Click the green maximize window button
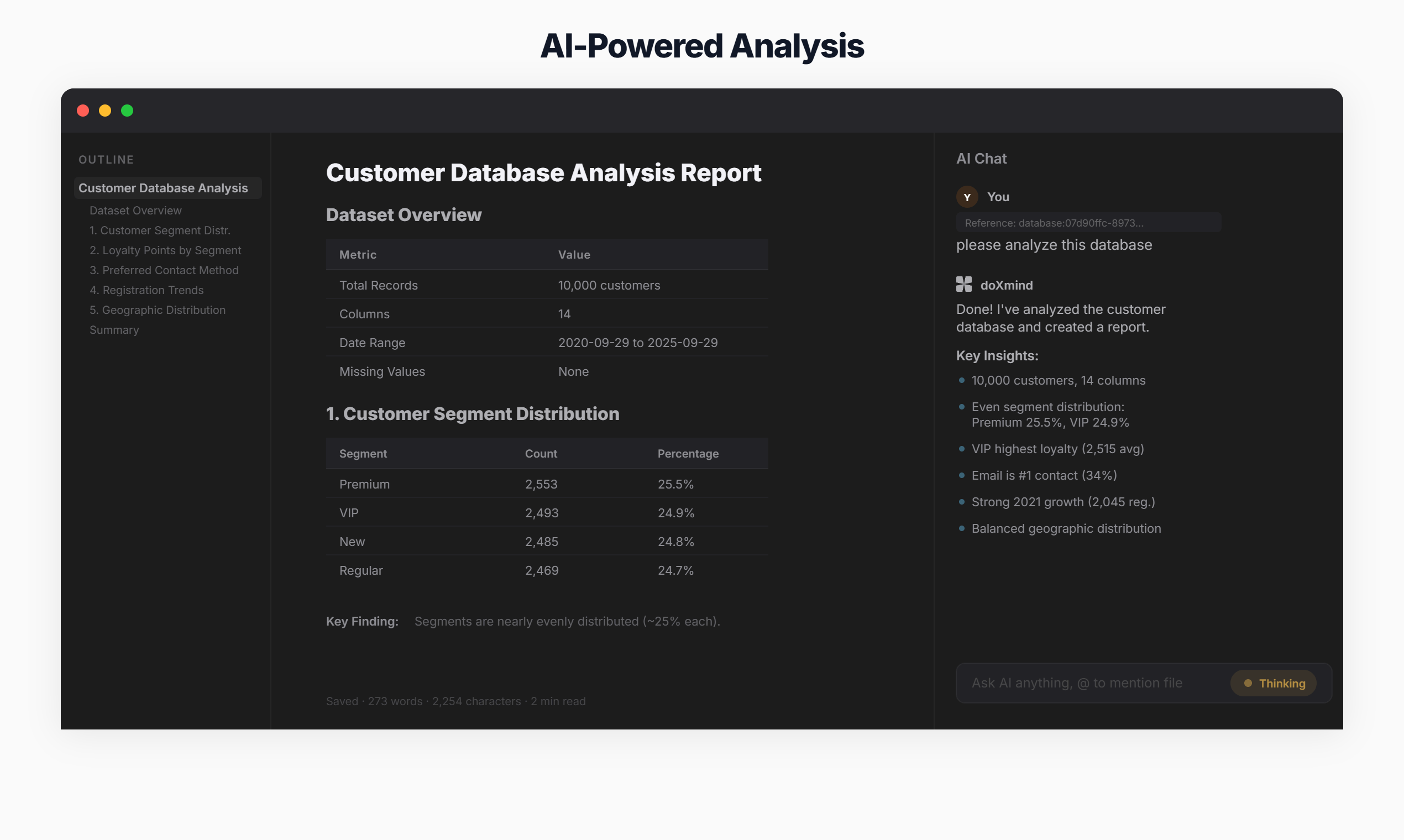Viewport: 1404px width, 840px height. pyautogui.click(x=127, y=111)
